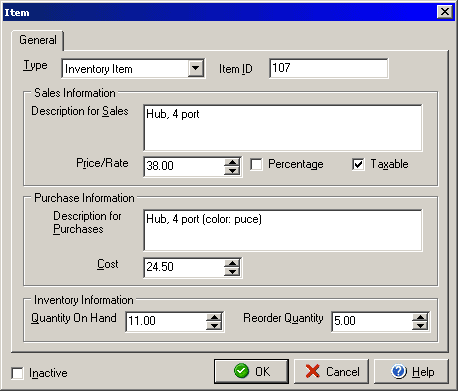The height and width of the screenshot is (391, 458).
Task: Open Help for this dialog
Action: tap(411, 371)
